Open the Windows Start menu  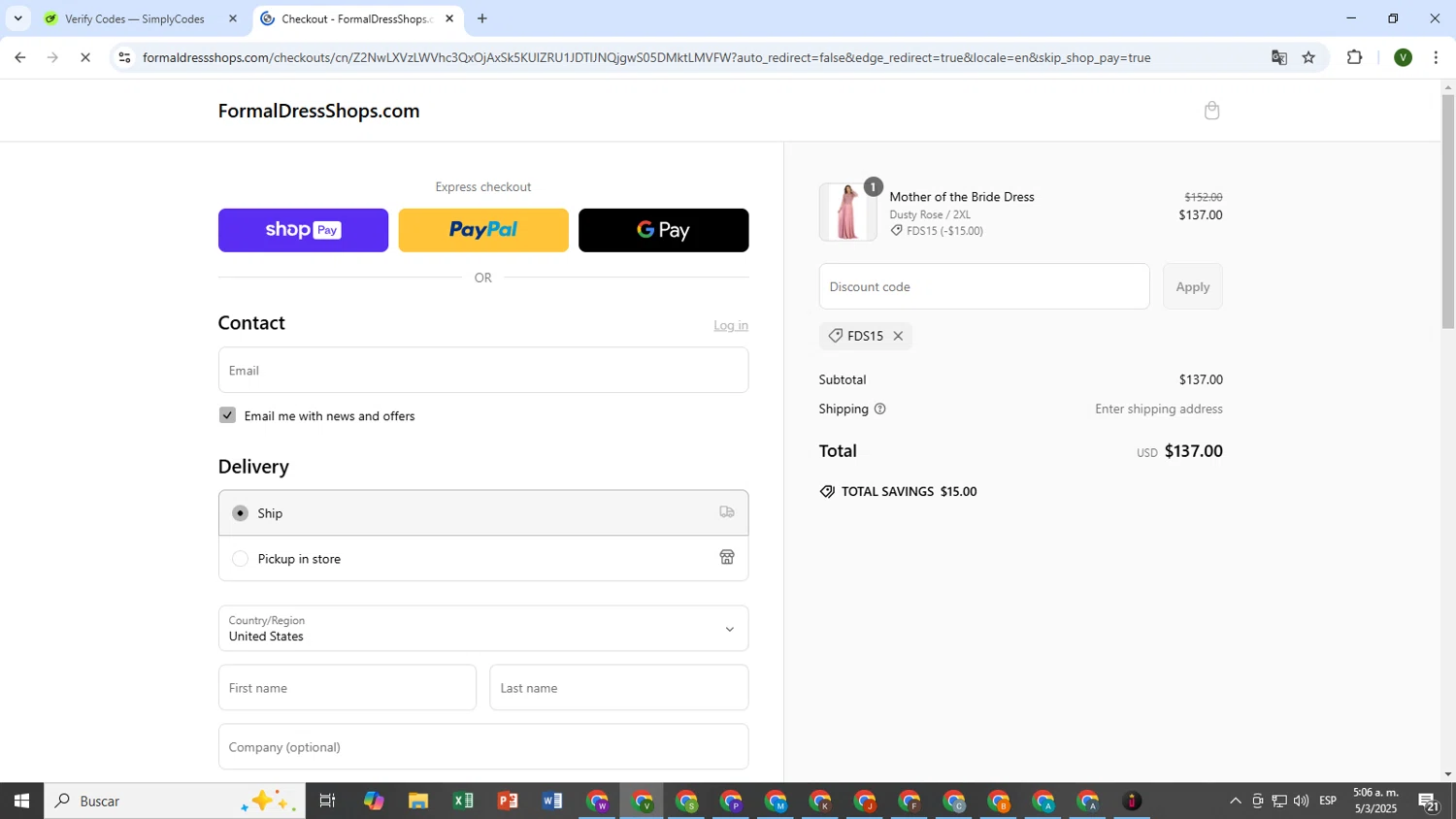[x=21, y=801]
